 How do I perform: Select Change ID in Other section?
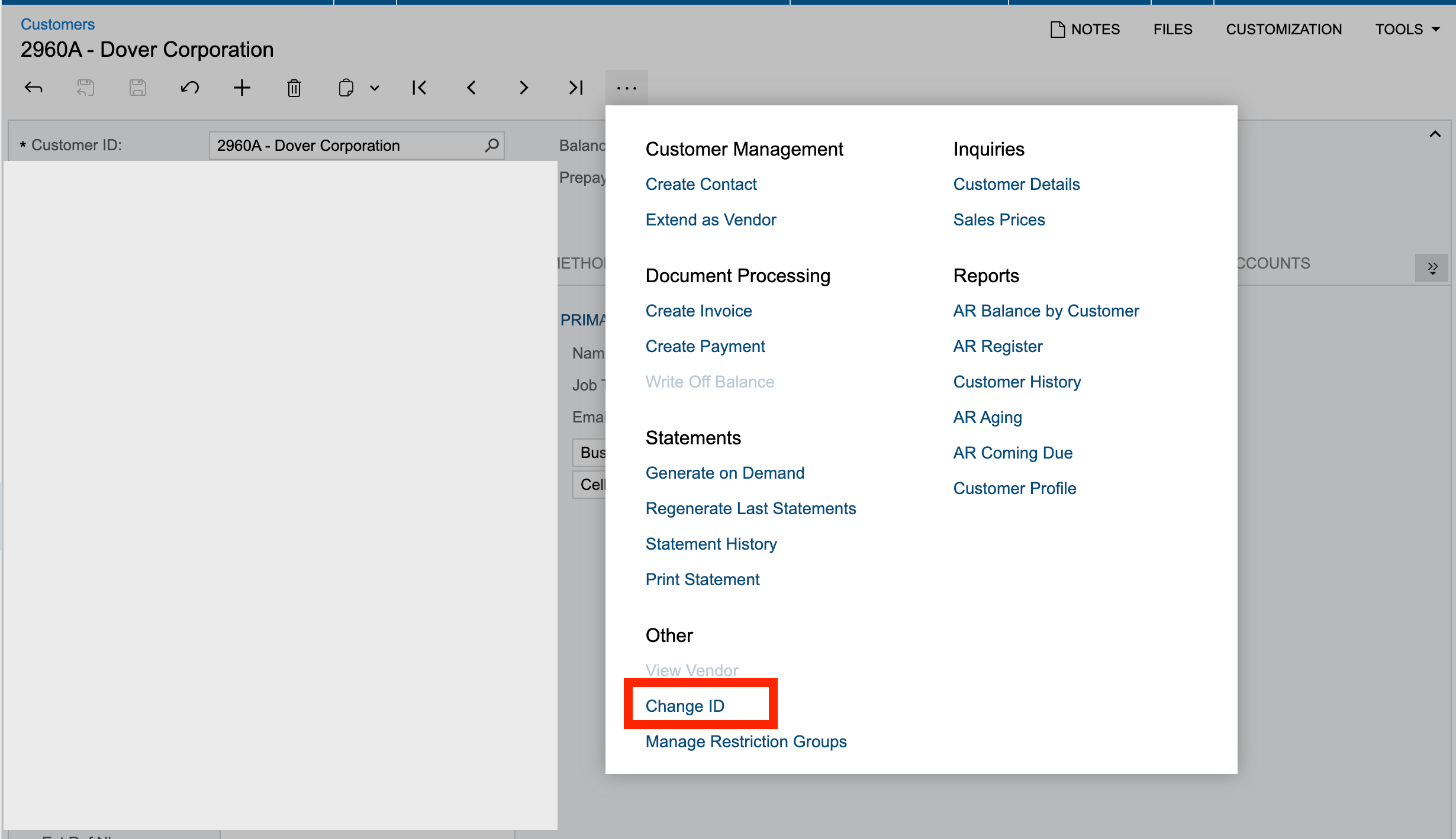click(x=685, y=706)
